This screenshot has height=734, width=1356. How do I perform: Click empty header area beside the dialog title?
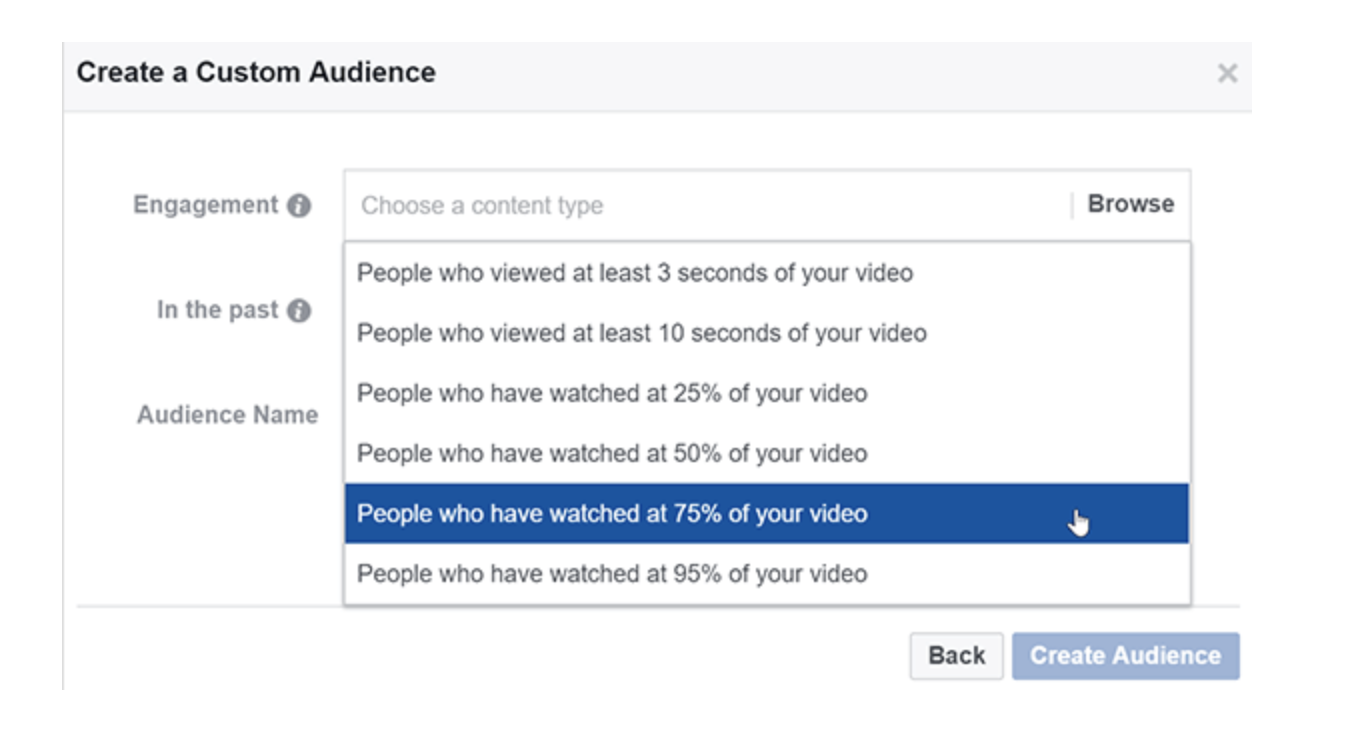click(820, 73)
